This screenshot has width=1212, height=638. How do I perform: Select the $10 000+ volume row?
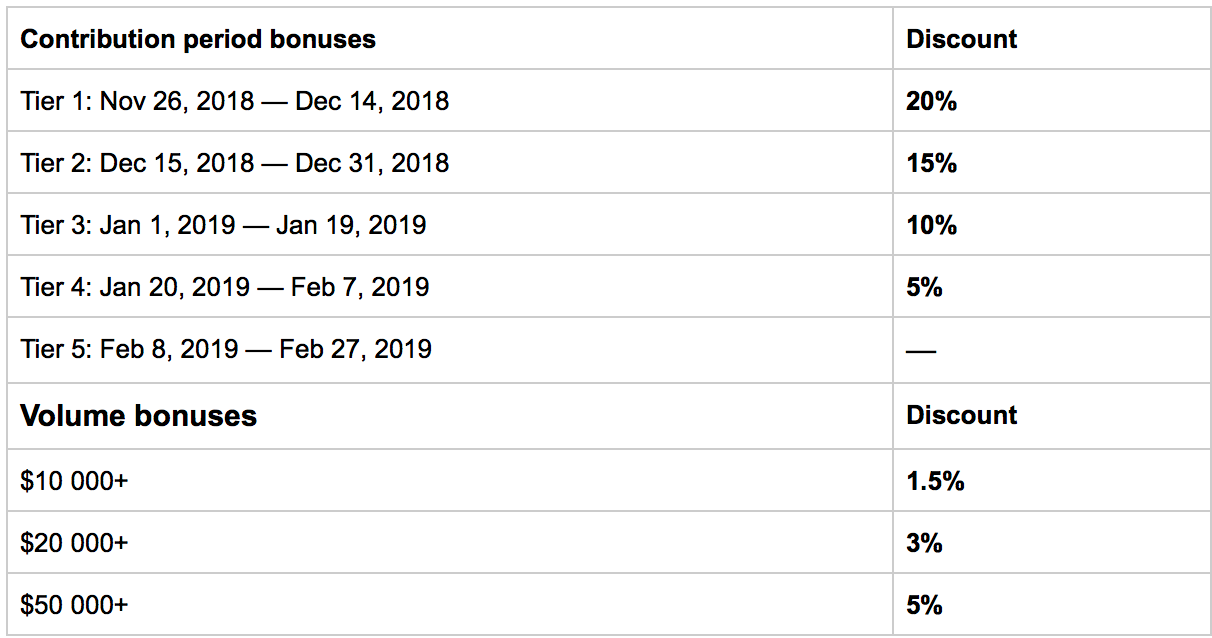[x=74, y=481]
